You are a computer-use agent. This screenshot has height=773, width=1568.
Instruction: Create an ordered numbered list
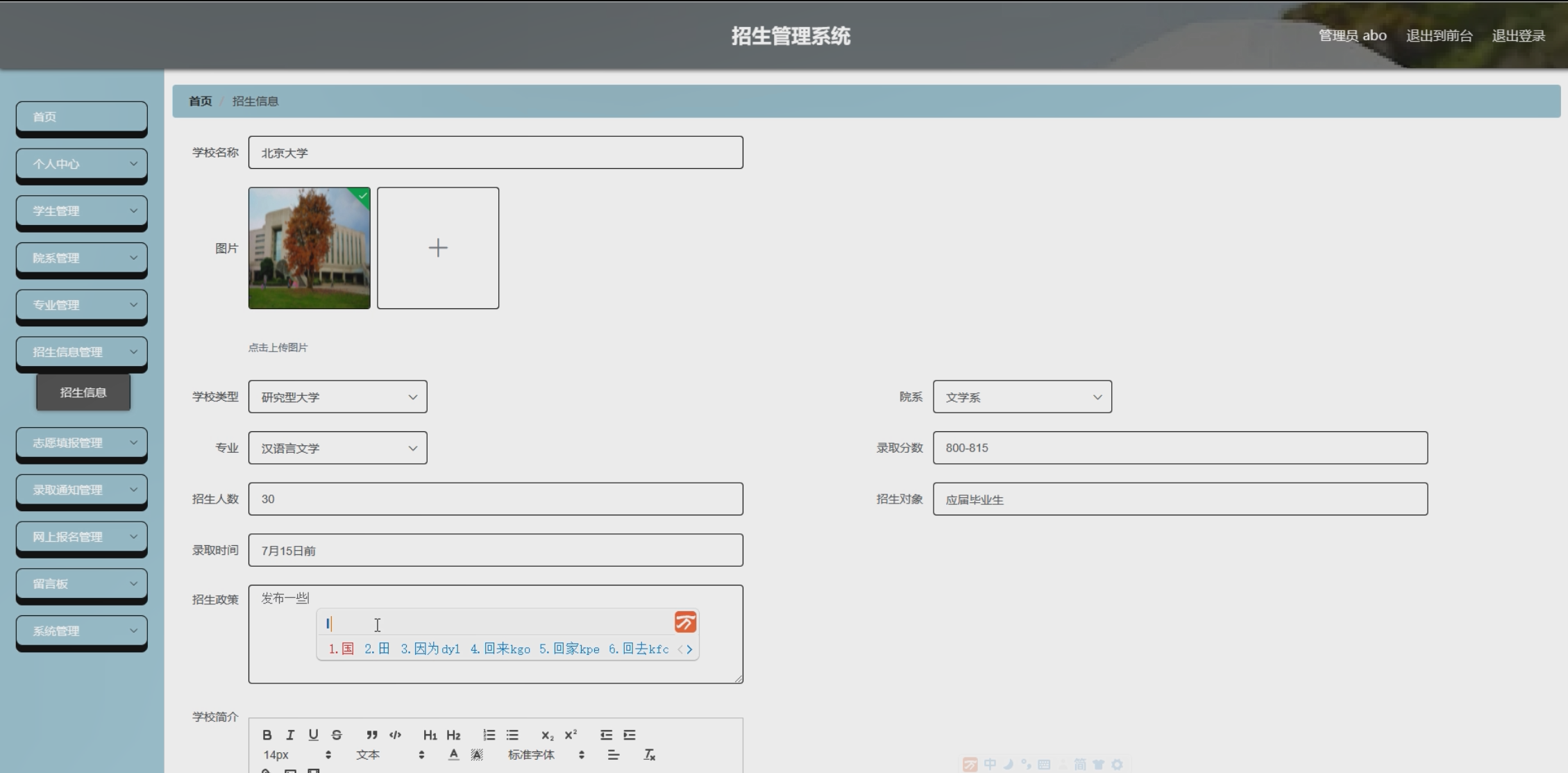coord(489,735)
